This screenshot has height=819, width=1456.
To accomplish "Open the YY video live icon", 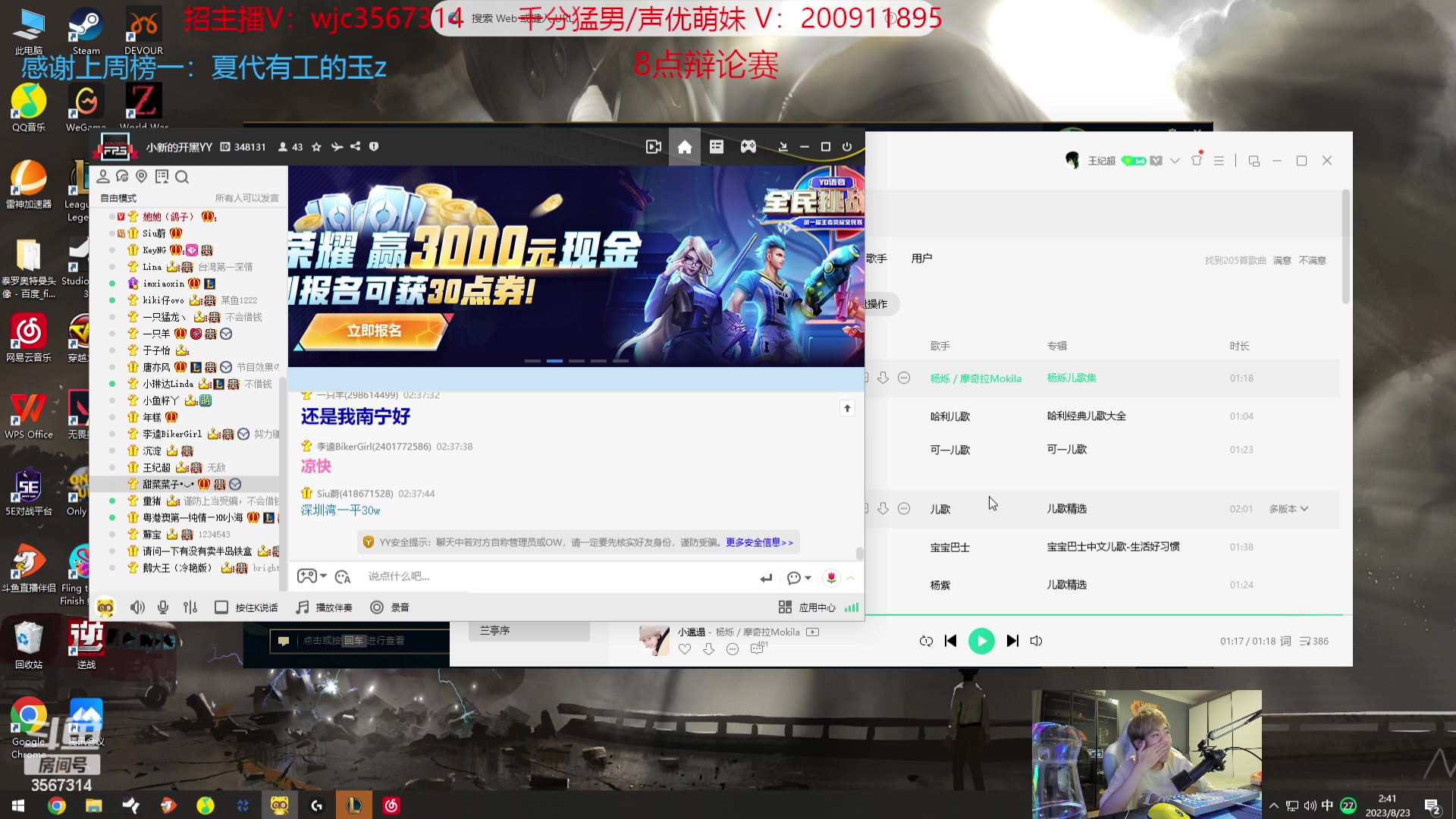I will [x=653, y=147].
